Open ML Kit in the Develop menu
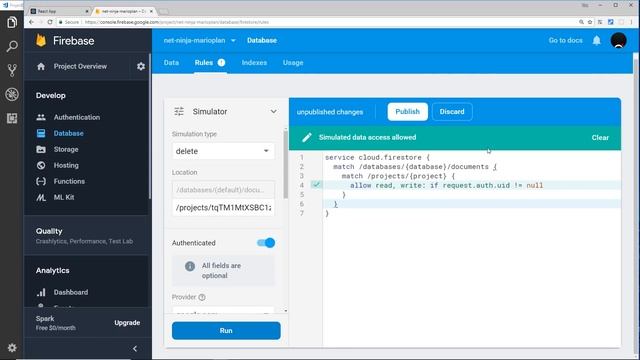The image size is (640, 360). point(64,198)
